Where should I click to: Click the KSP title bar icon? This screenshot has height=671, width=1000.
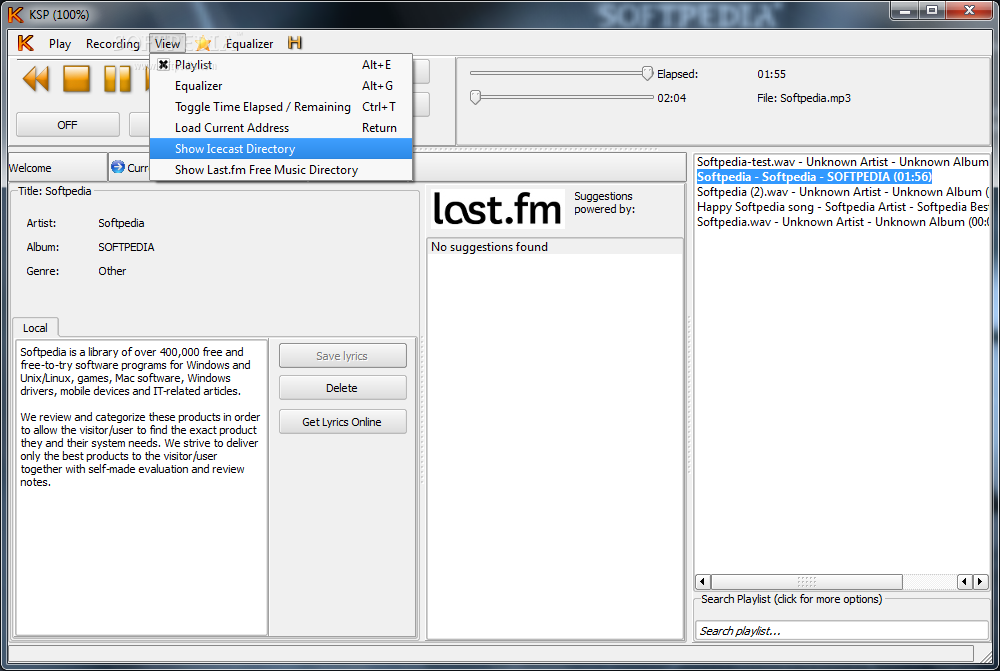15,14
